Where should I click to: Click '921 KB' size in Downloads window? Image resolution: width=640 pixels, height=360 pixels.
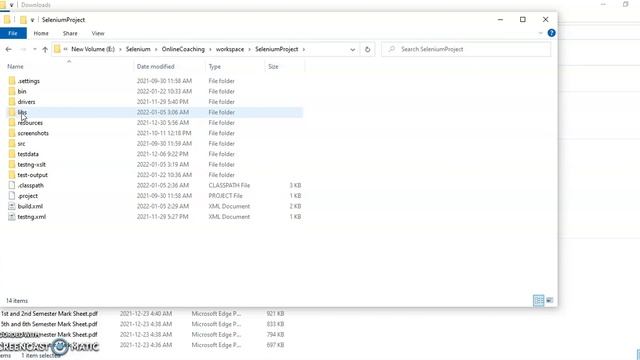click(275, 313)
